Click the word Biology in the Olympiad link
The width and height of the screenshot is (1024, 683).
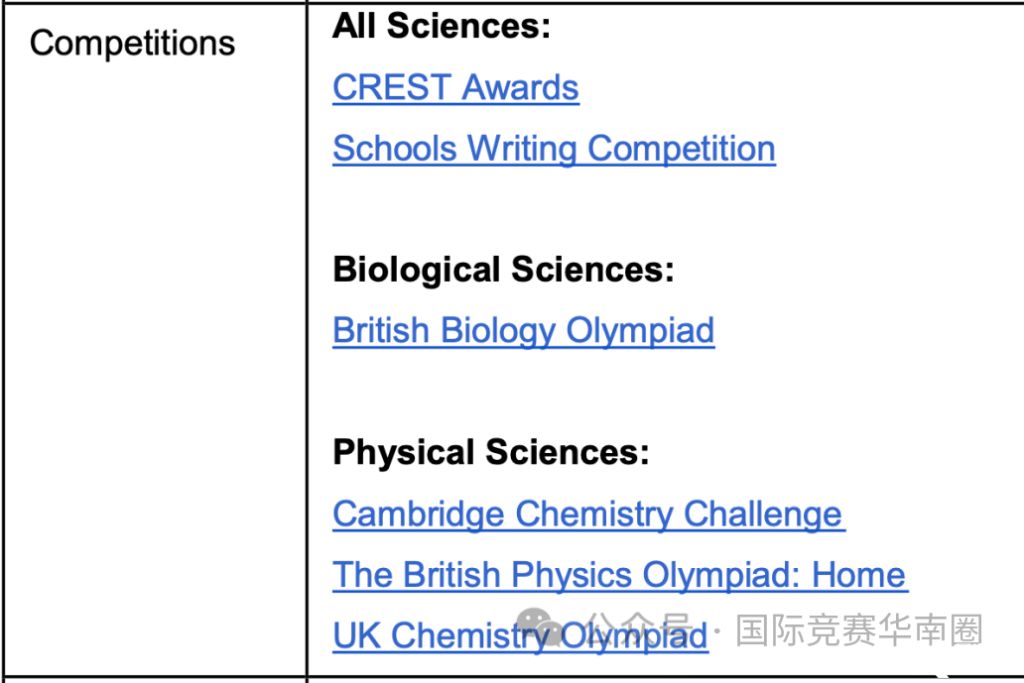(498, 330)
